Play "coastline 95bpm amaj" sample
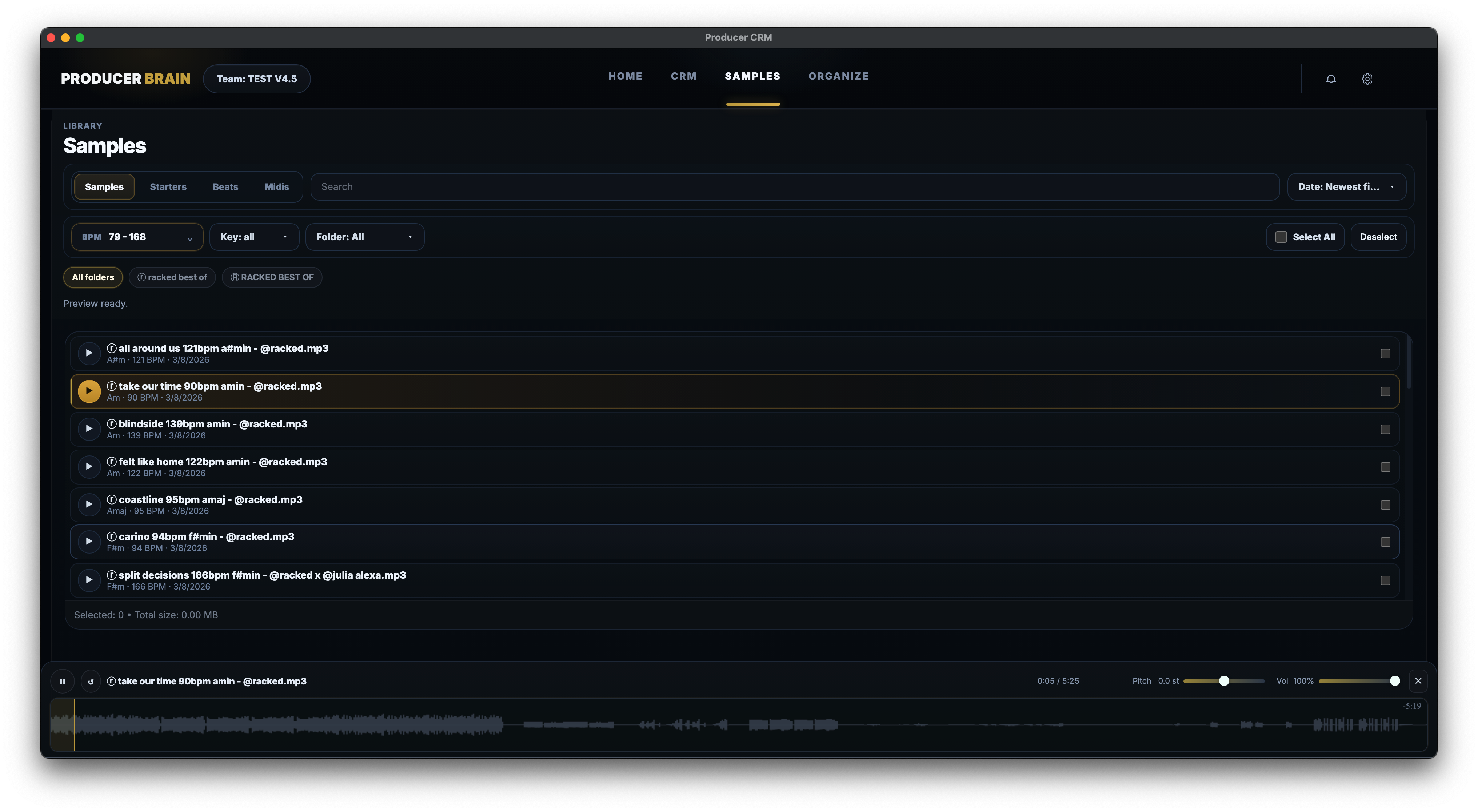The height and width of the screenshot is (812, 1478). coord(89,504)
